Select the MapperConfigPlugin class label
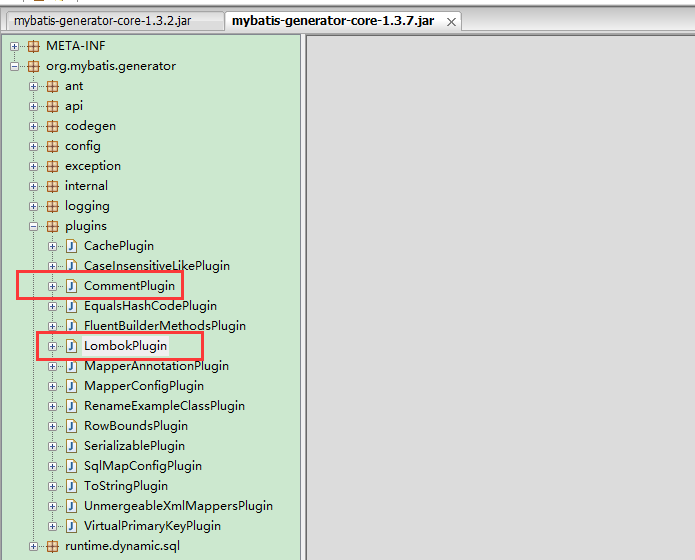This screenshot has height=560, width=695. pyautogui.click(x=144, y=386)
